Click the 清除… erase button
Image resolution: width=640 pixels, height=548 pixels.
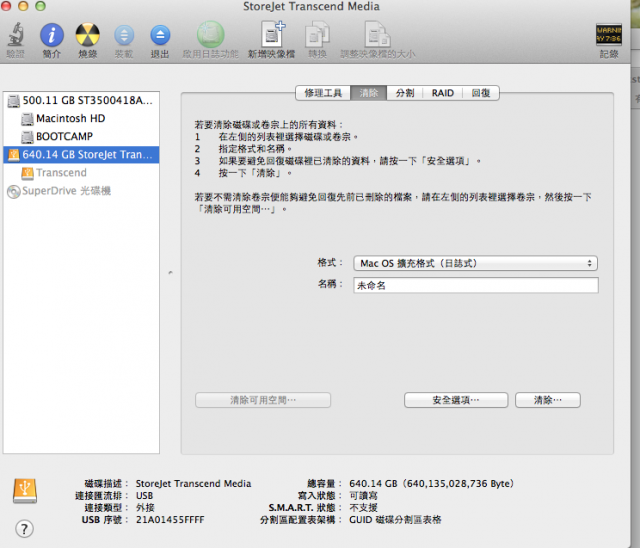(548, 400)
